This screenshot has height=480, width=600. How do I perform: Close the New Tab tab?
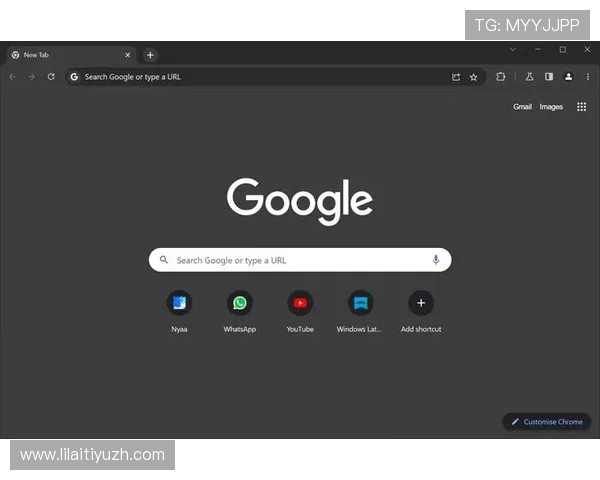point(127,55)
